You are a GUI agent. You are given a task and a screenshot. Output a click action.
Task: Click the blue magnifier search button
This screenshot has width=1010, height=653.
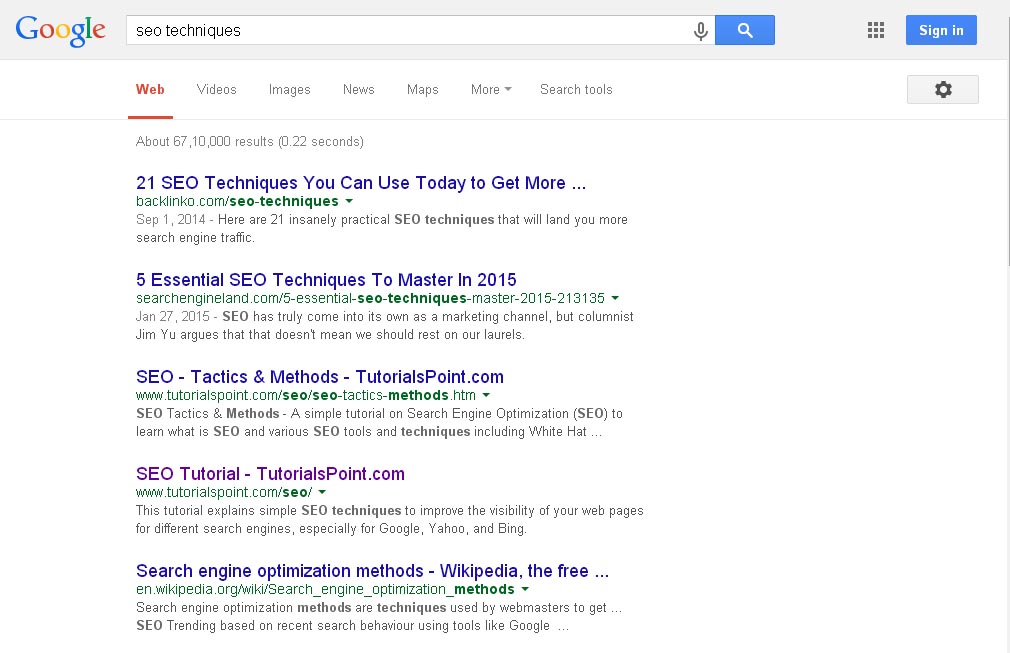pos(745,30)
